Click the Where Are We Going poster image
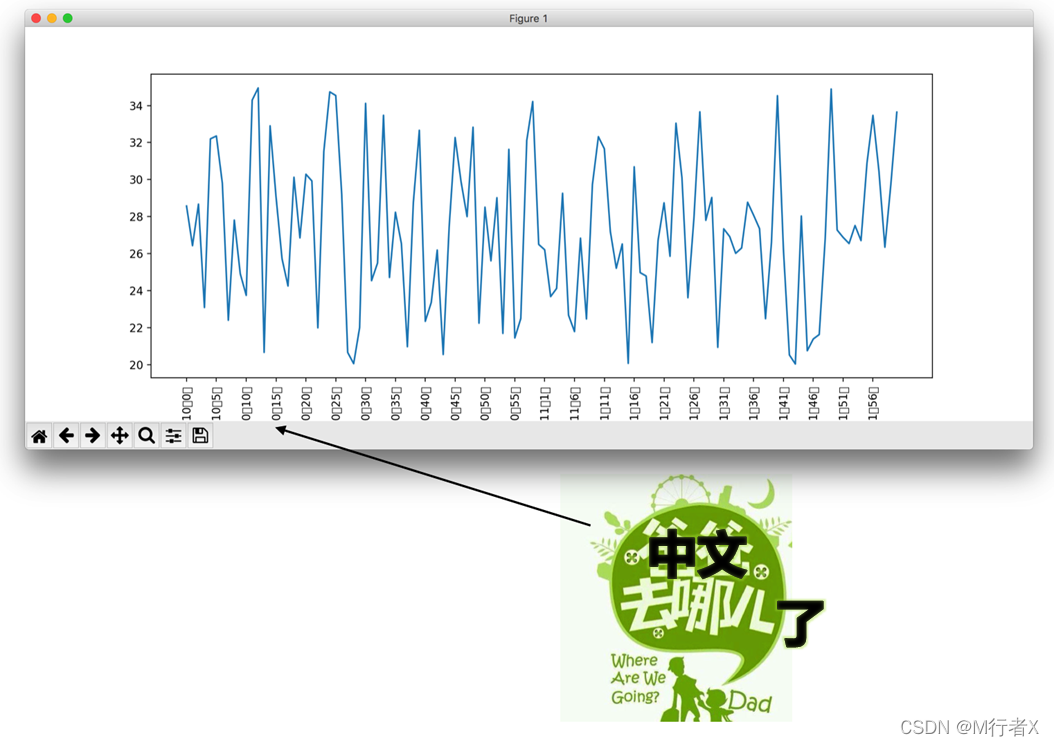1054x746 pixels. 676,597
